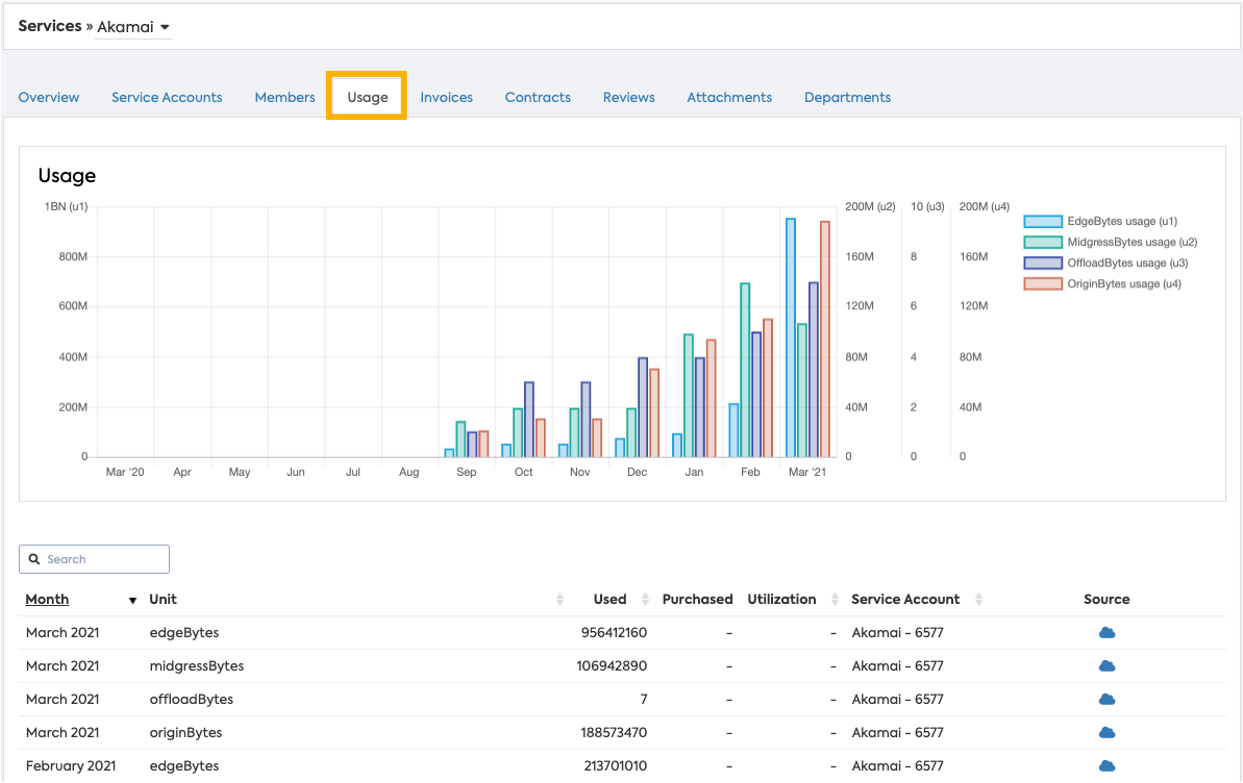Click the used value 956412160
This screenshot has height=783, width=1243.
(x=614, y=633)
